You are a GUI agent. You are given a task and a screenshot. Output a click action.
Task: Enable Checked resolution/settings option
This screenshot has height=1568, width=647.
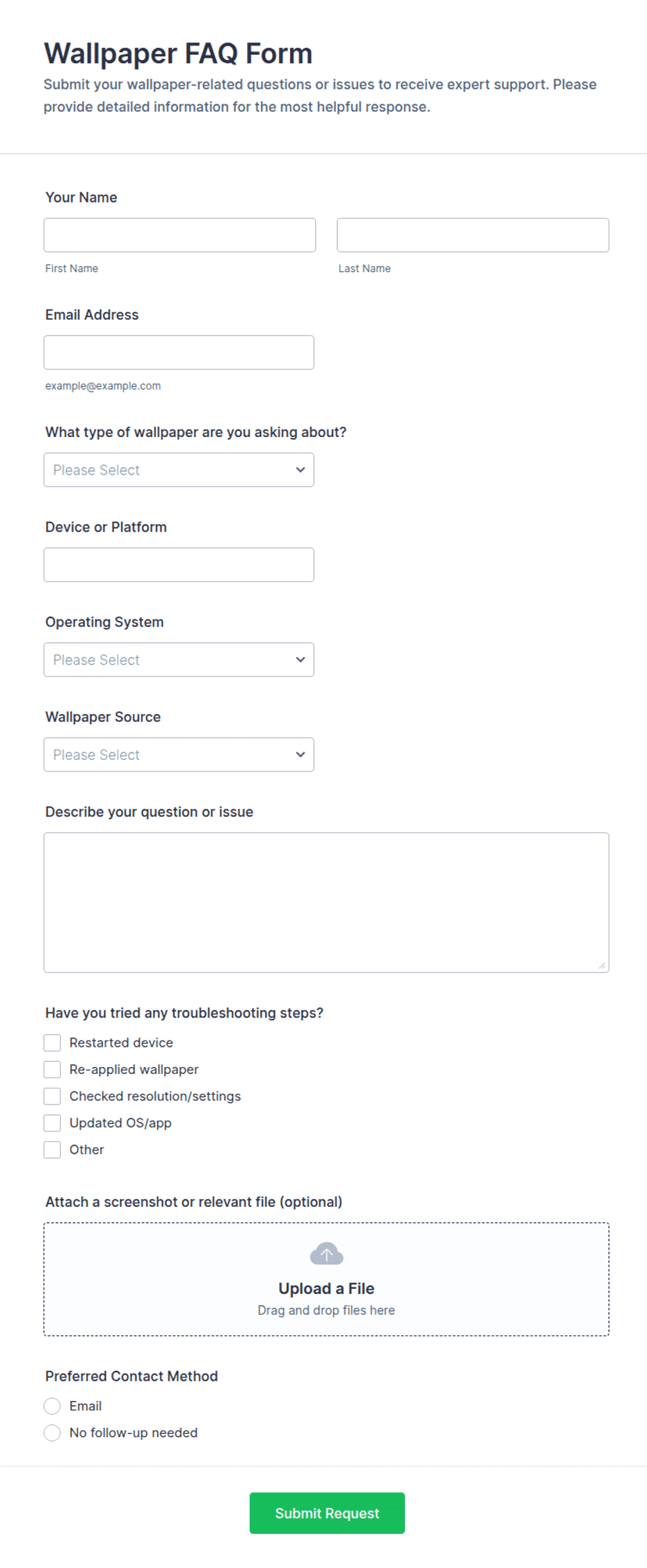point(52,1096)
